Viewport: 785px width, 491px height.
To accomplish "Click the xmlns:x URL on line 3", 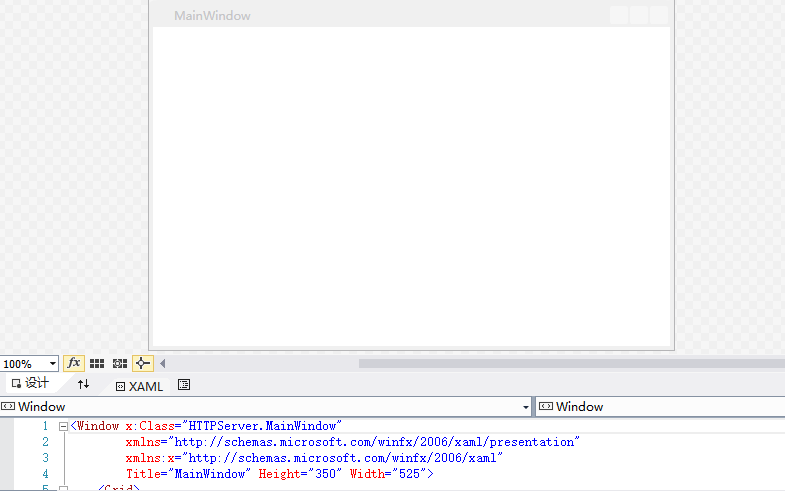I will pos(342,458).
